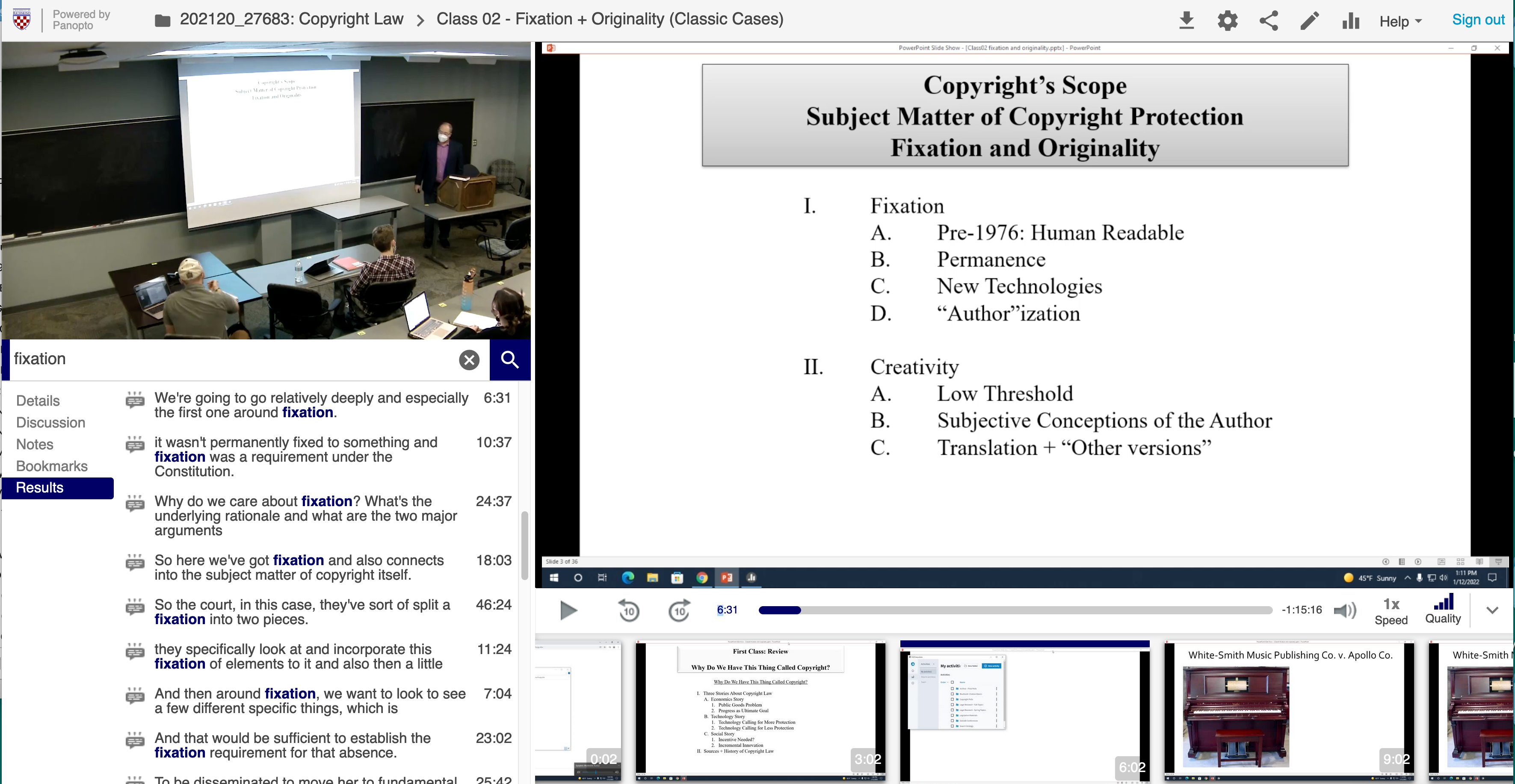Viewport: 1515px width, 784px height.
Task: Open the Discussion tab
Action: [50, 422]
